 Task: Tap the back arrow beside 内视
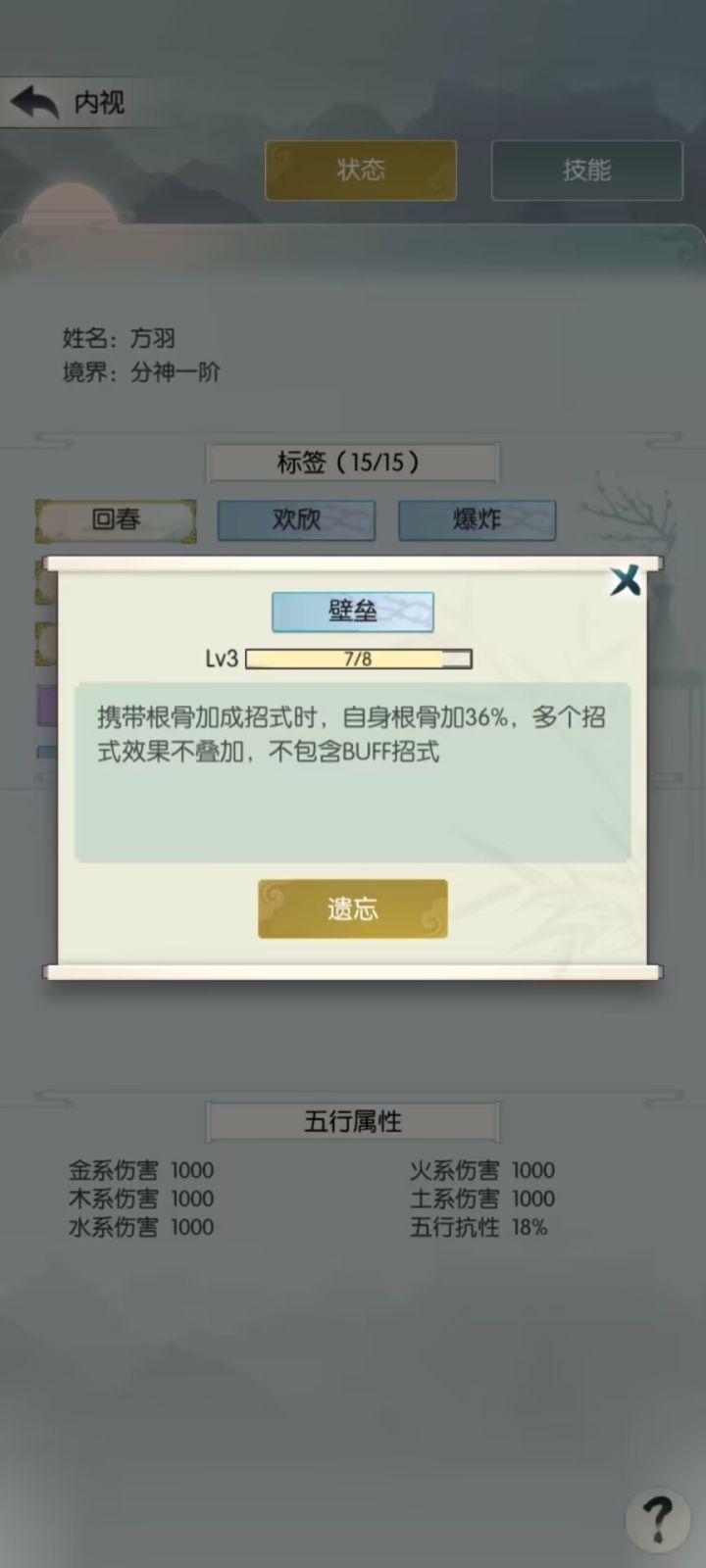[34, 102]
